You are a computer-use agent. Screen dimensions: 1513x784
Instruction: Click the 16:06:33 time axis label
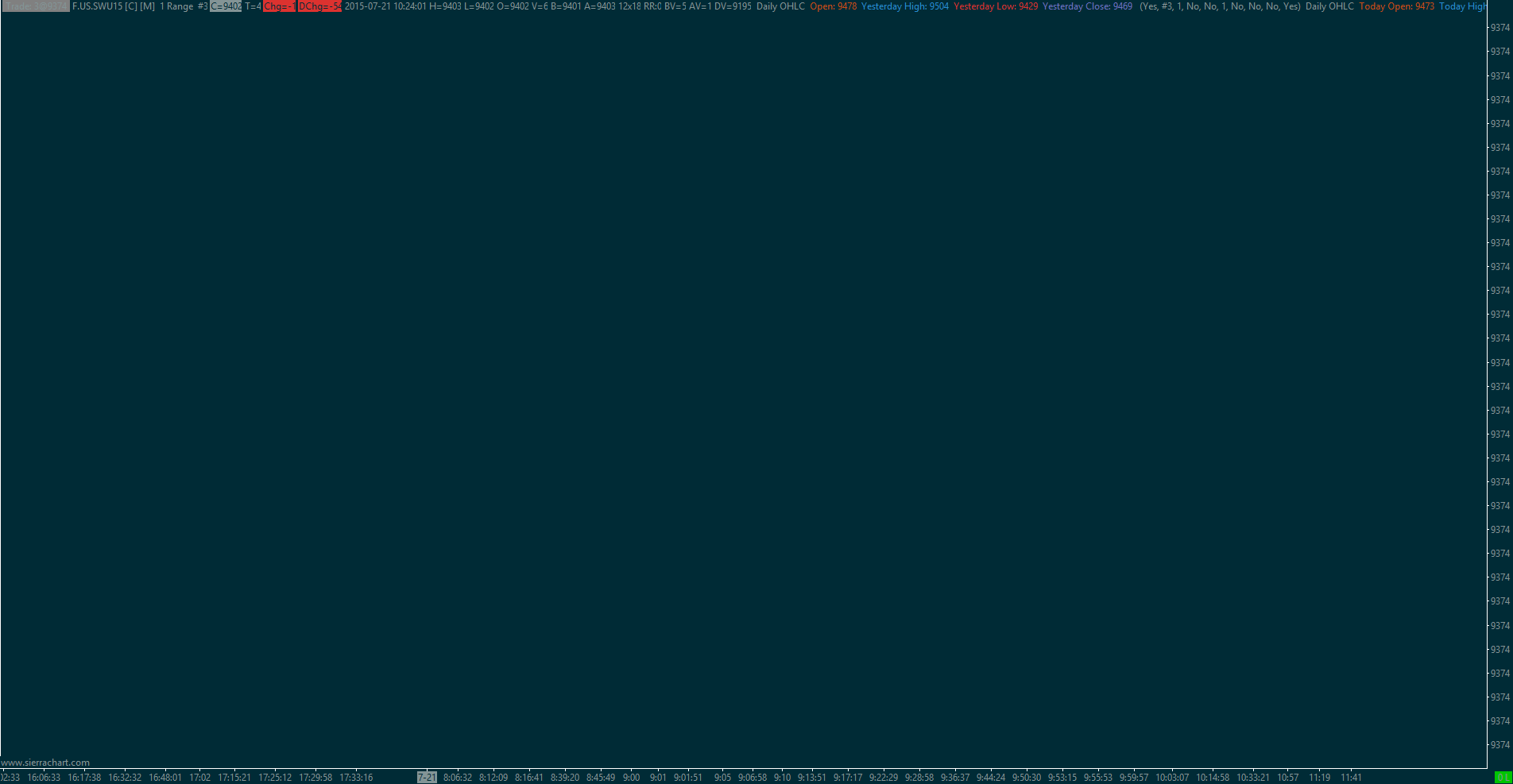(x=44, y=778)
